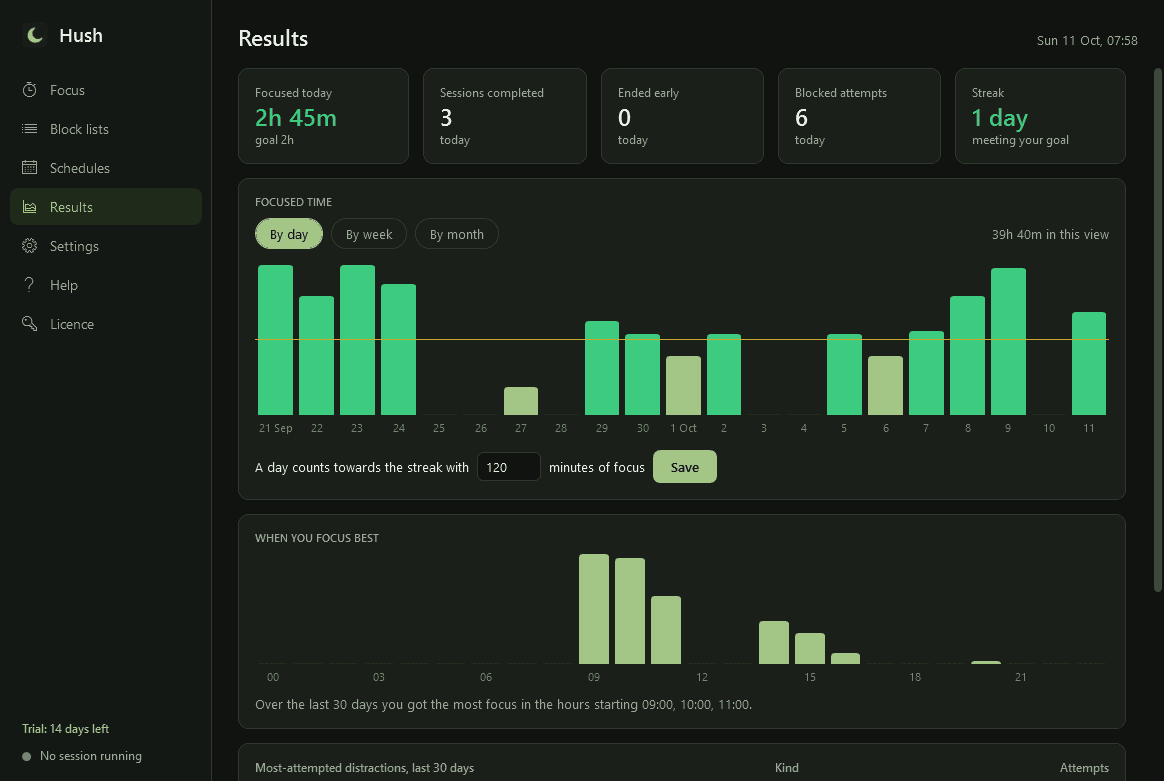Save the streak minutes goal
Image resolution: width=1164 pixels, height=781 pixels.
tap(684, 467)
